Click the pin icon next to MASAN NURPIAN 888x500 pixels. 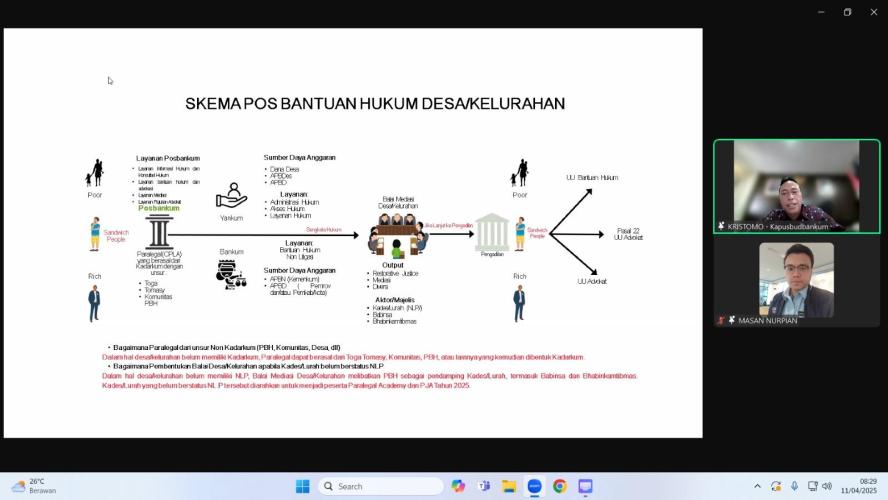(x=732, y=320)
